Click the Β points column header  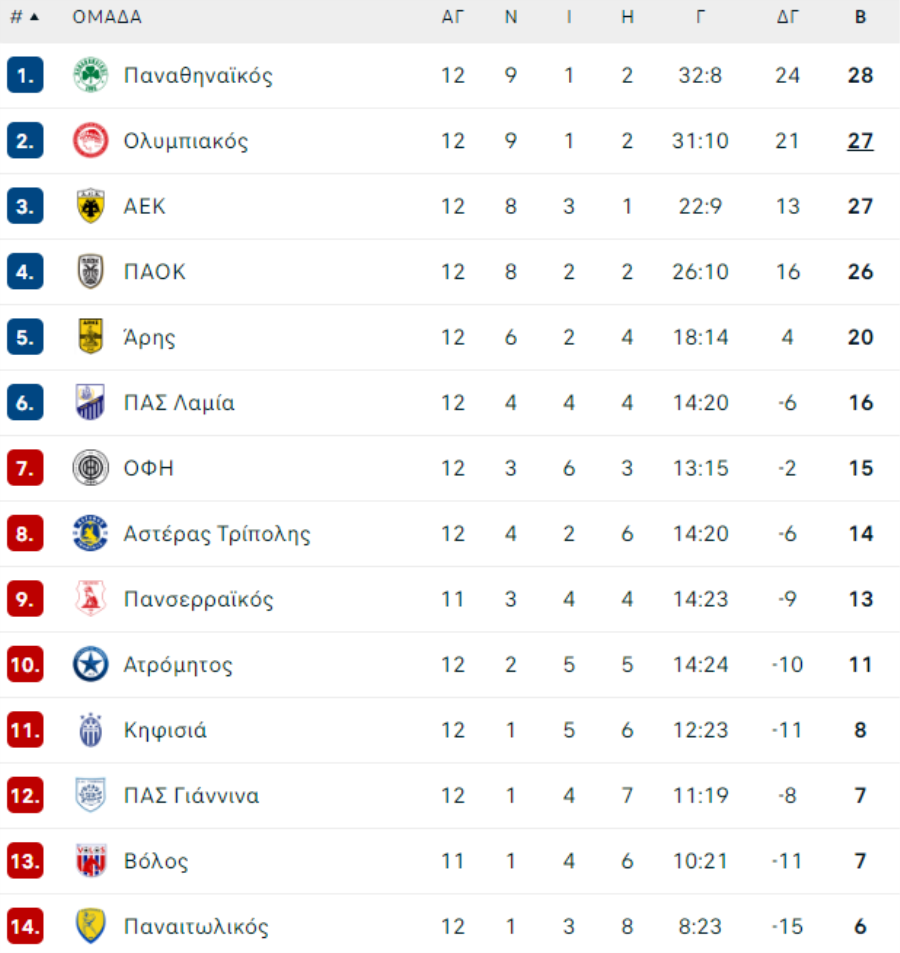pyautogui.click(x=860, y=17)
